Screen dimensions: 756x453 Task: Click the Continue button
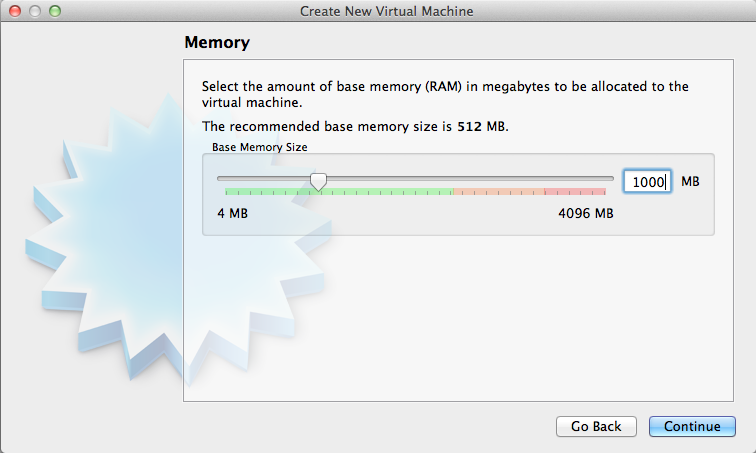coord(692,426)
